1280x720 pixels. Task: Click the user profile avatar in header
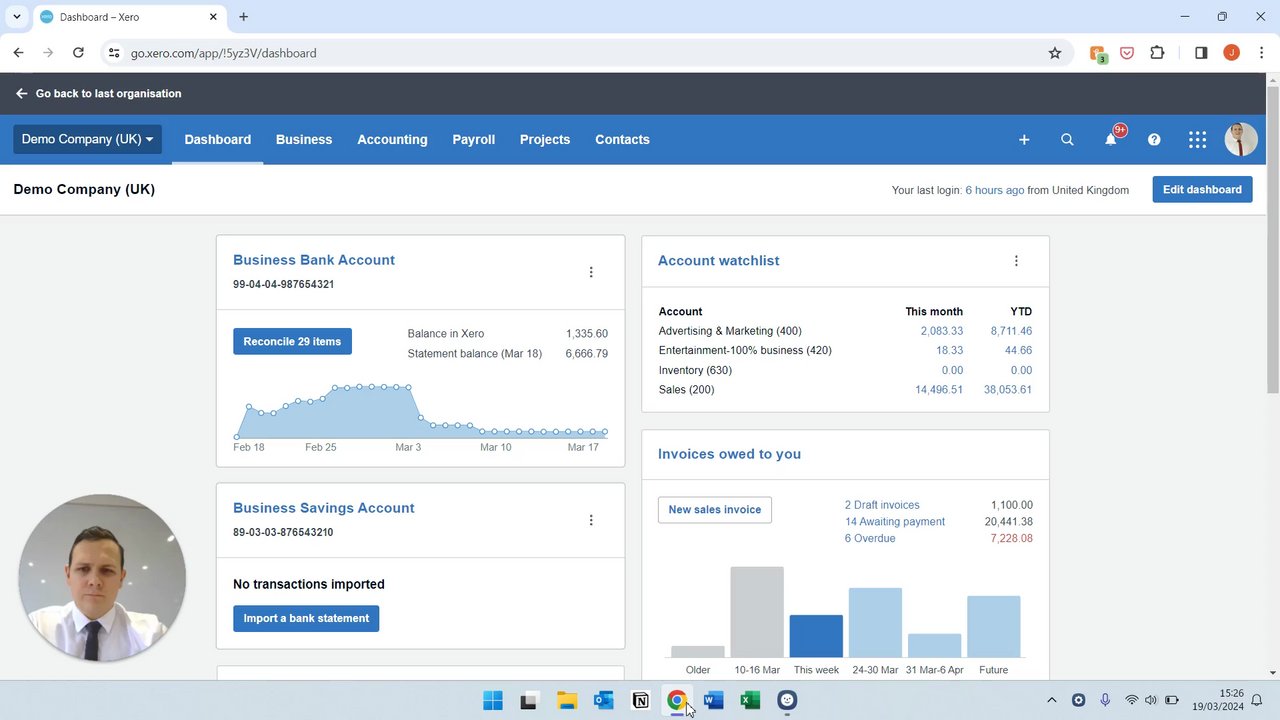coord(1240,140)
